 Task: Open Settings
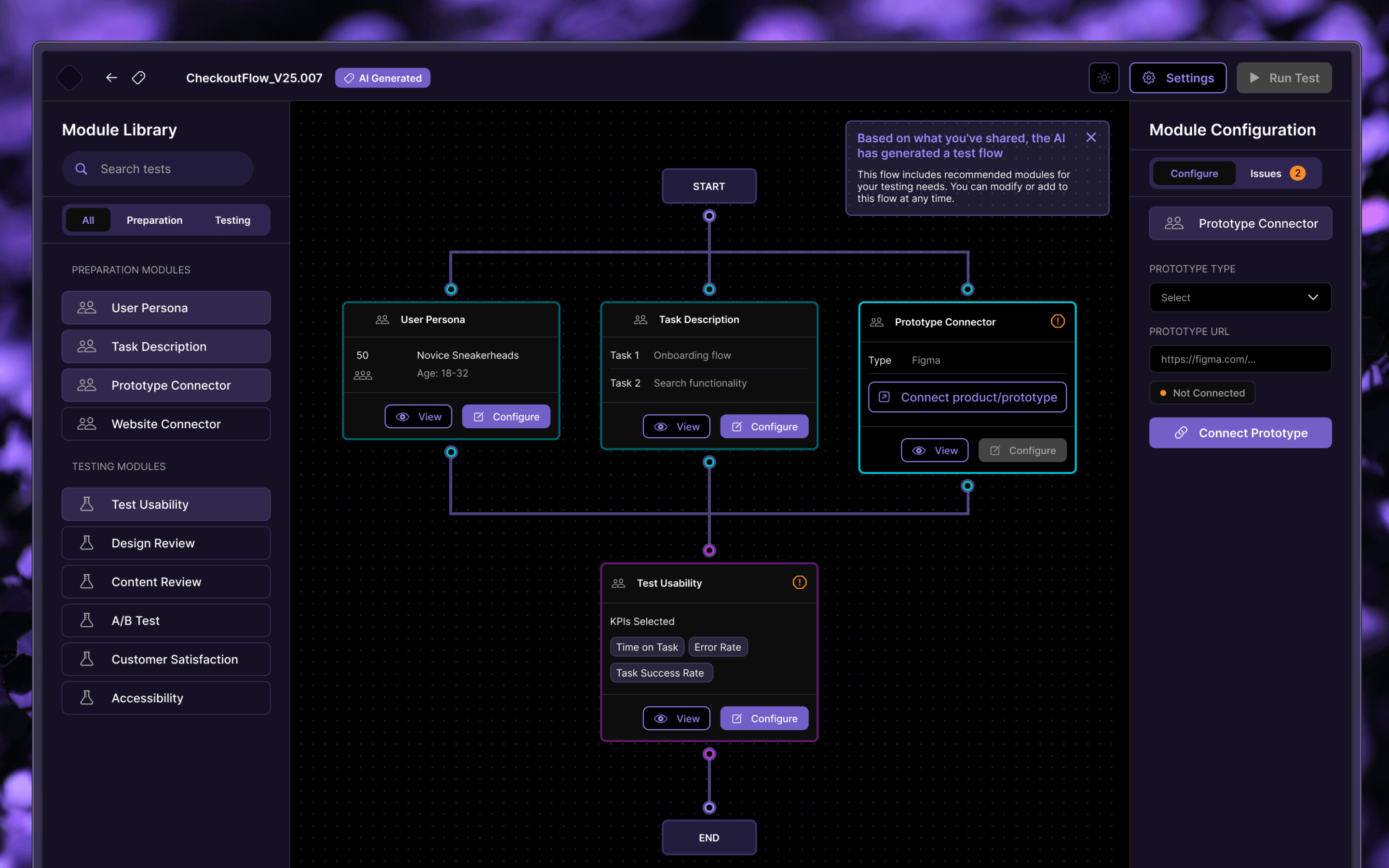pos(1178,78)
